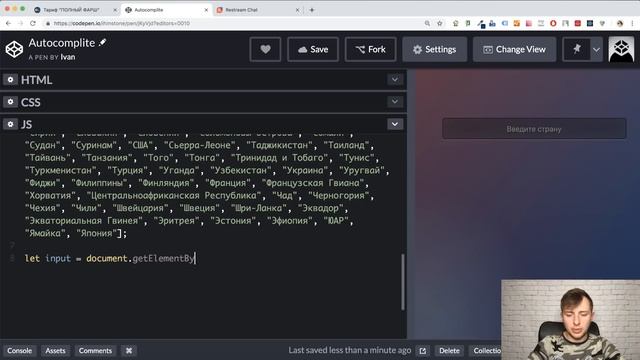Love this pen with the heart button
The width and height of the screenshot is (640, 360).
[265, 49]
